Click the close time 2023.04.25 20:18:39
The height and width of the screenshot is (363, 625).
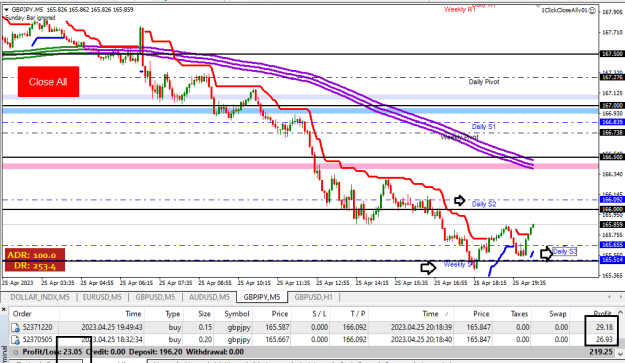point(421,328)
